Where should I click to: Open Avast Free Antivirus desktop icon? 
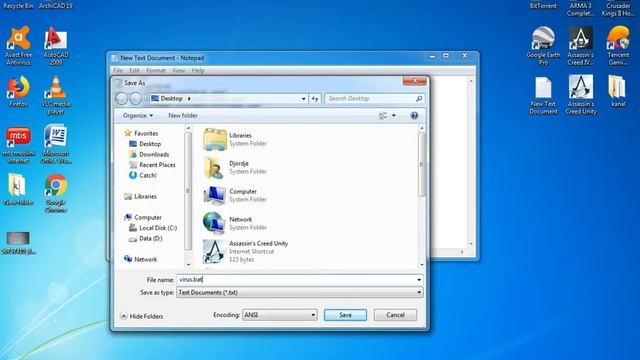(18, 45)
